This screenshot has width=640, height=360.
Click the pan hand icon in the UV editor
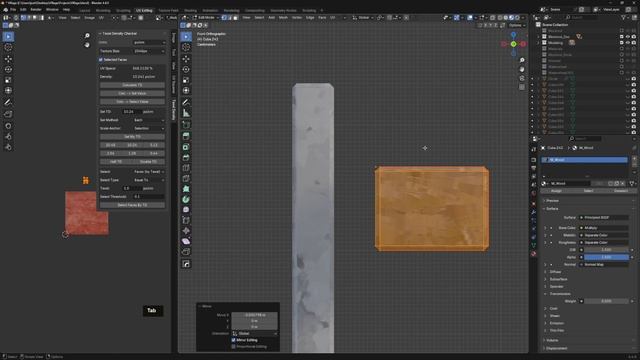[x=87, y=45]
